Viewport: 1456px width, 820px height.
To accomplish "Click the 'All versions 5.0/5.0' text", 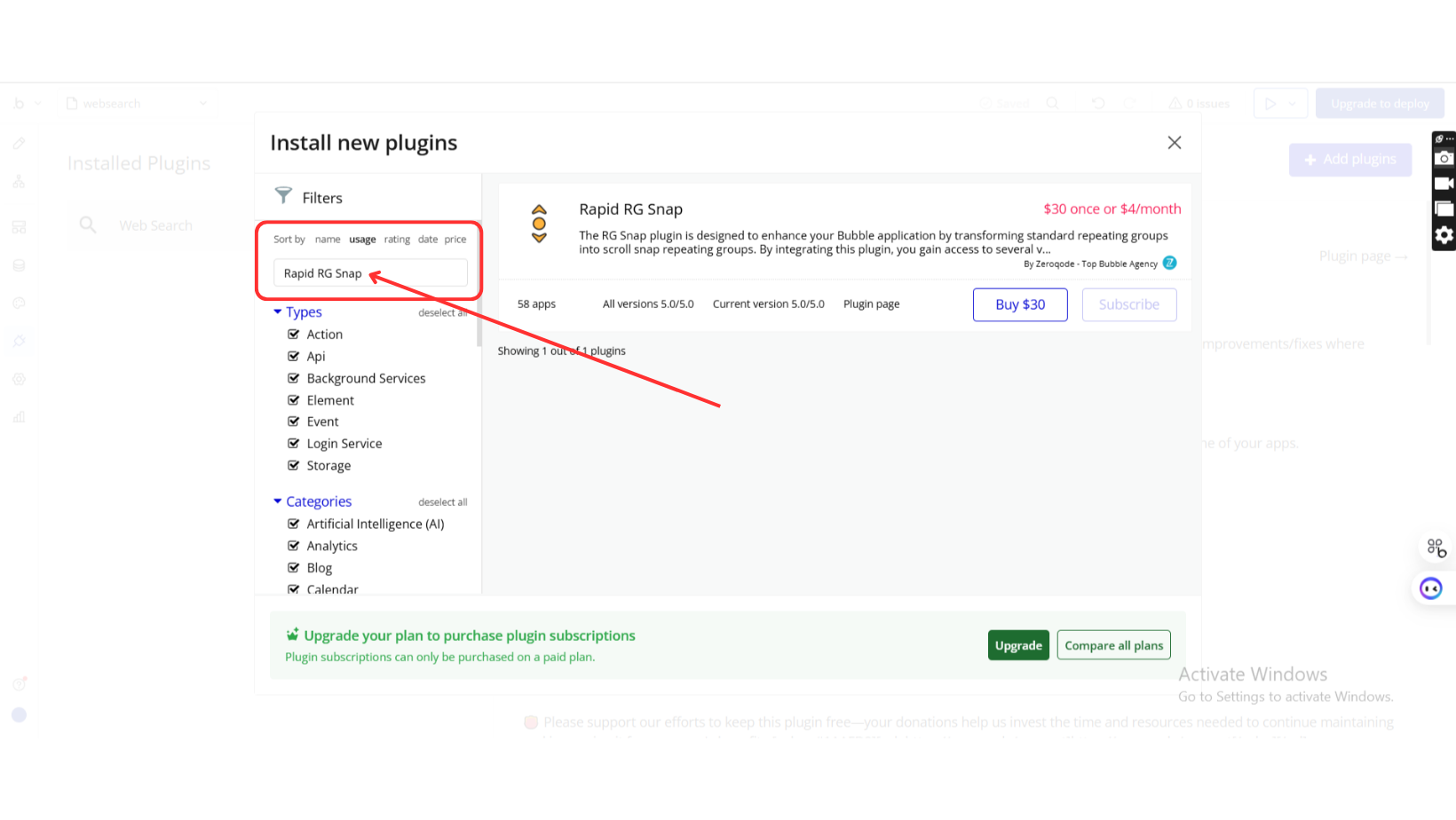I will point(648,304).
